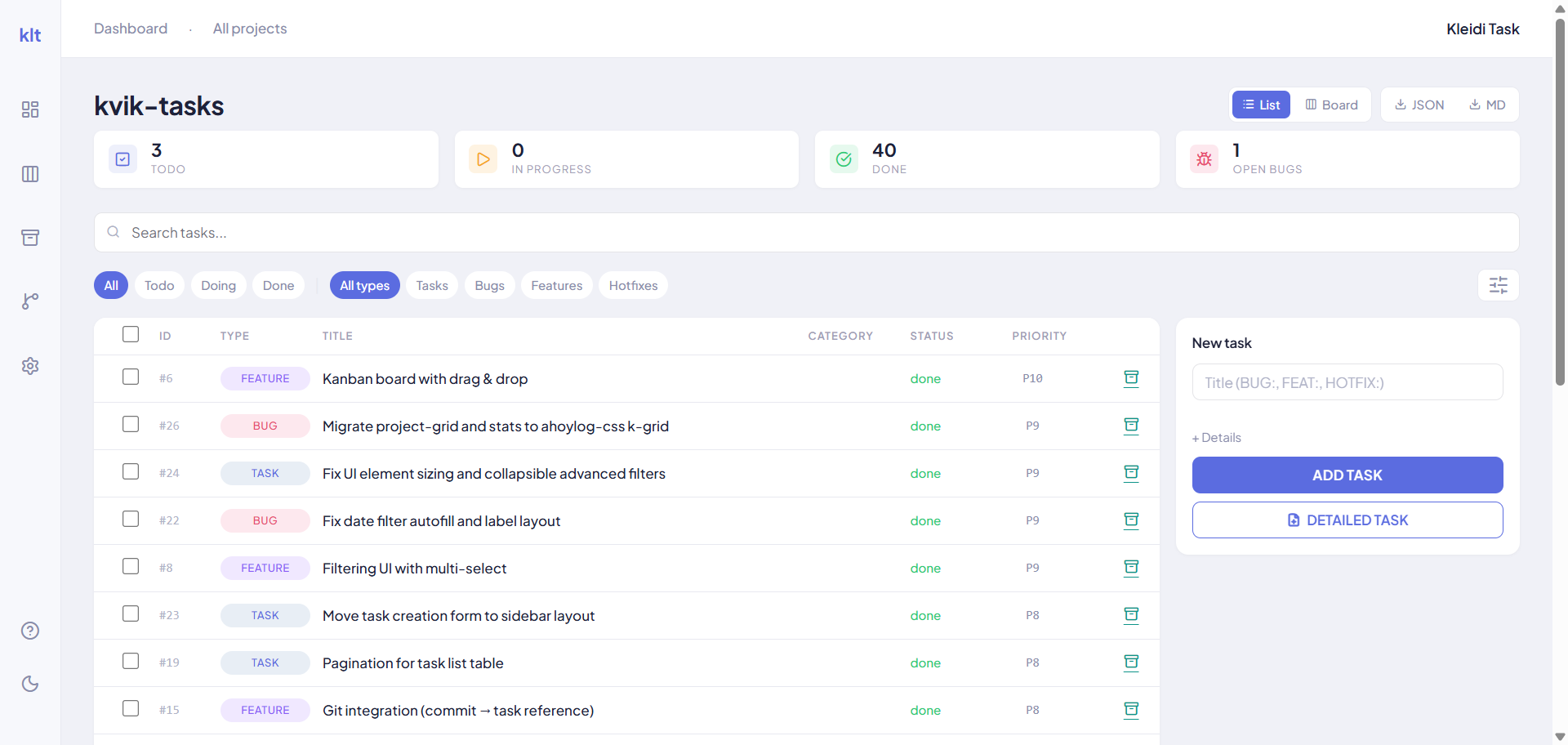Filter by Features type
1568x745 pixels.
pyautogui.click(x=557, y=285)
